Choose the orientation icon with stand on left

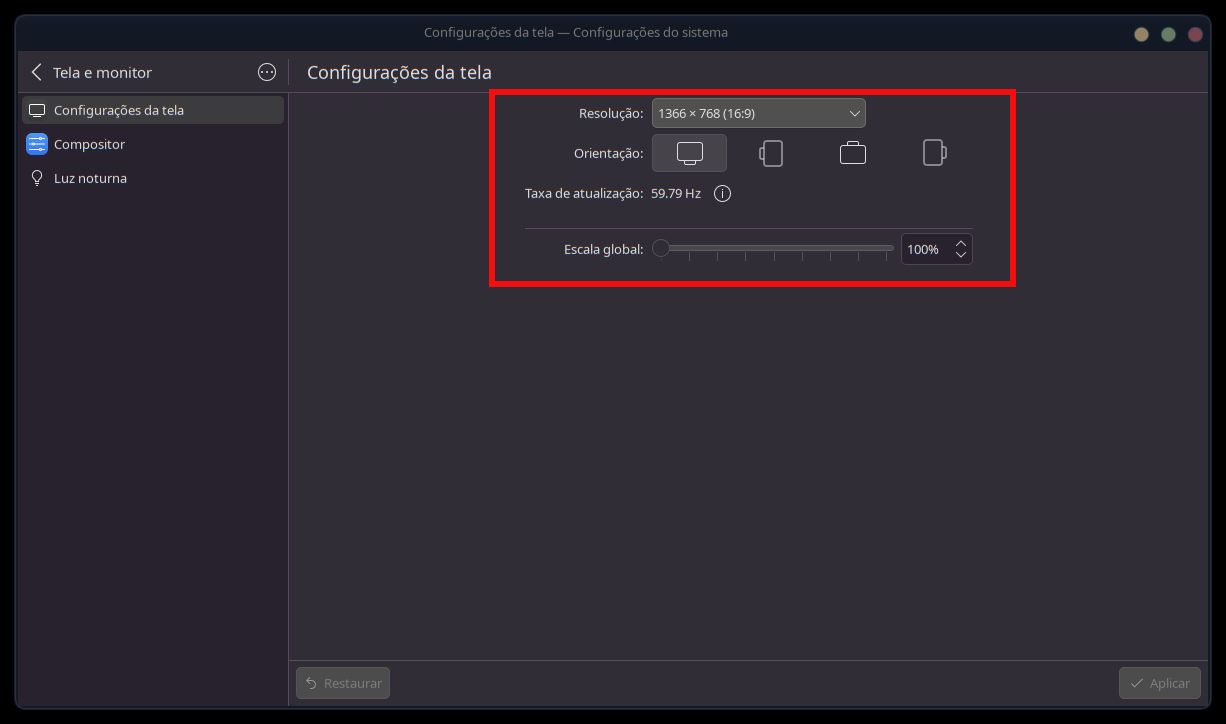coord(771,153)
